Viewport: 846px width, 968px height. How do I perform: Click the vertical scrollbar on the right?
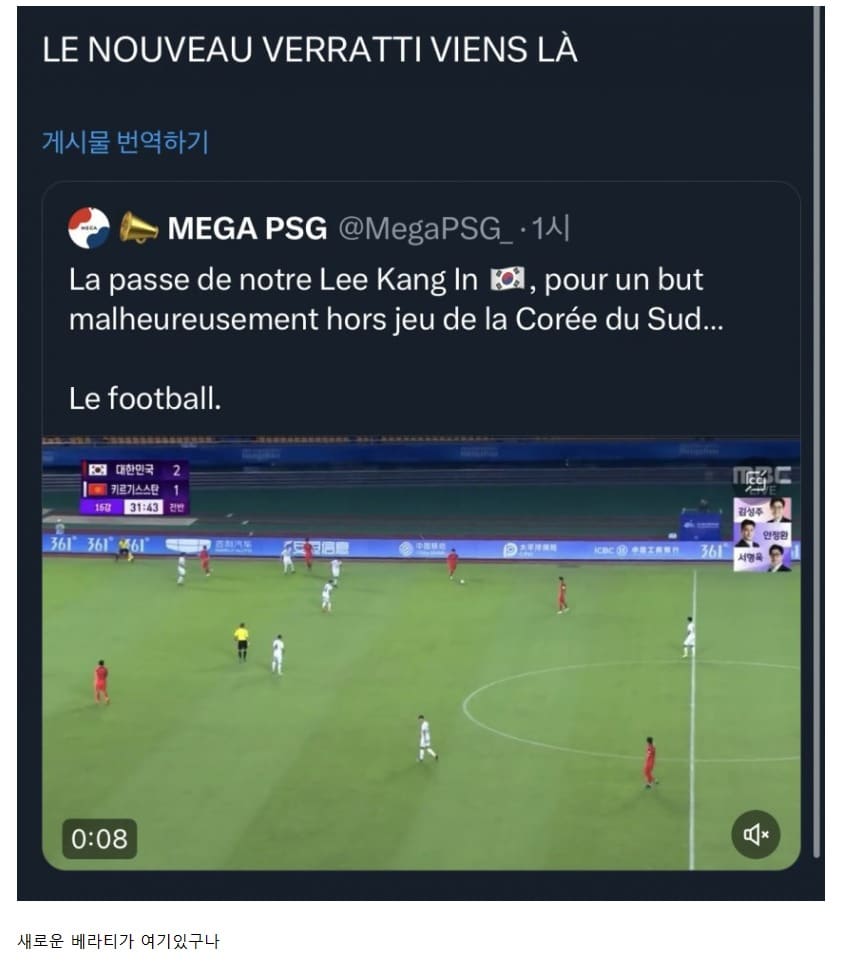point(817,432)
